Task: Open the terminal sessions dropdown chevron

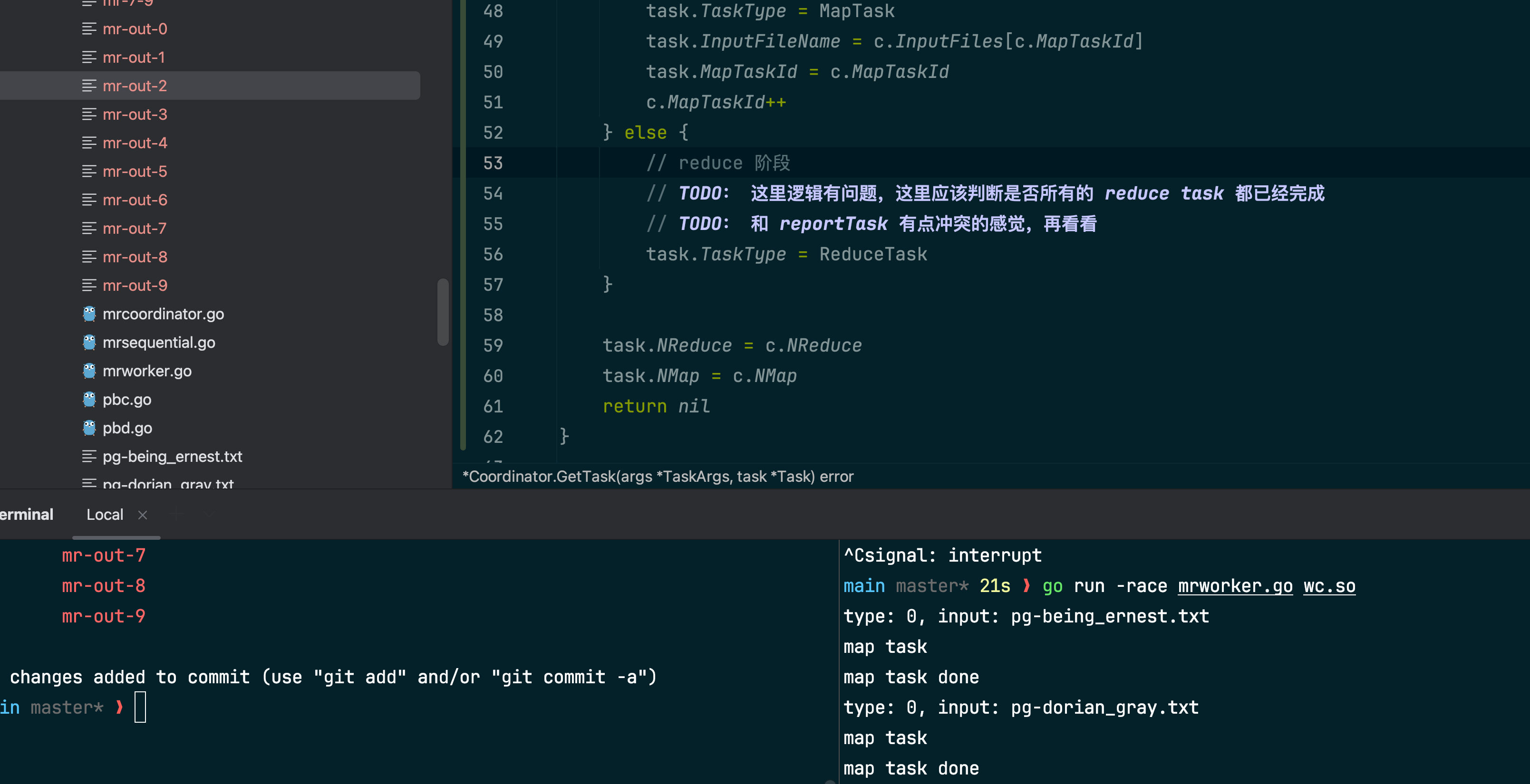Action: [x=209, y=514]
